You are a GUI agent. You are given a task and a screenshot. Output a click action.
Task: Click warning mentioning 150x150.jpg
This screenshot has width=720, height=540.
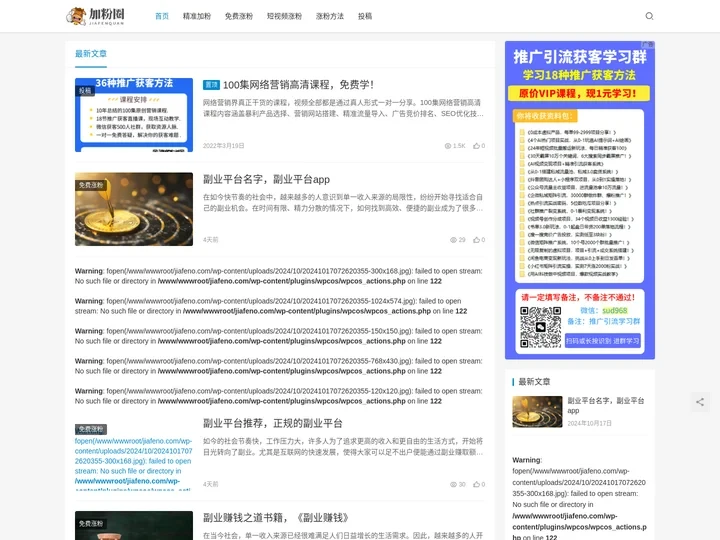[x=279, y=336]
